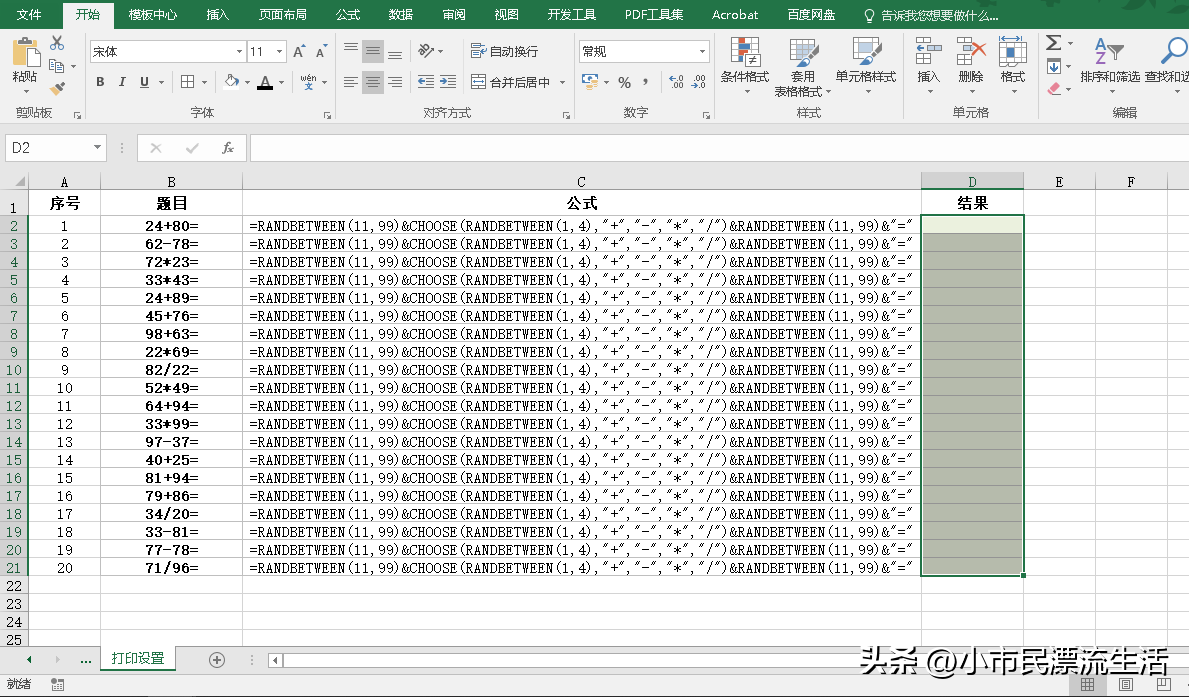Image resolution: width=1189 pixels, height=697 pixels.
Task: Click AutoSum sigma icon
Action: (x=1054, y=43)
